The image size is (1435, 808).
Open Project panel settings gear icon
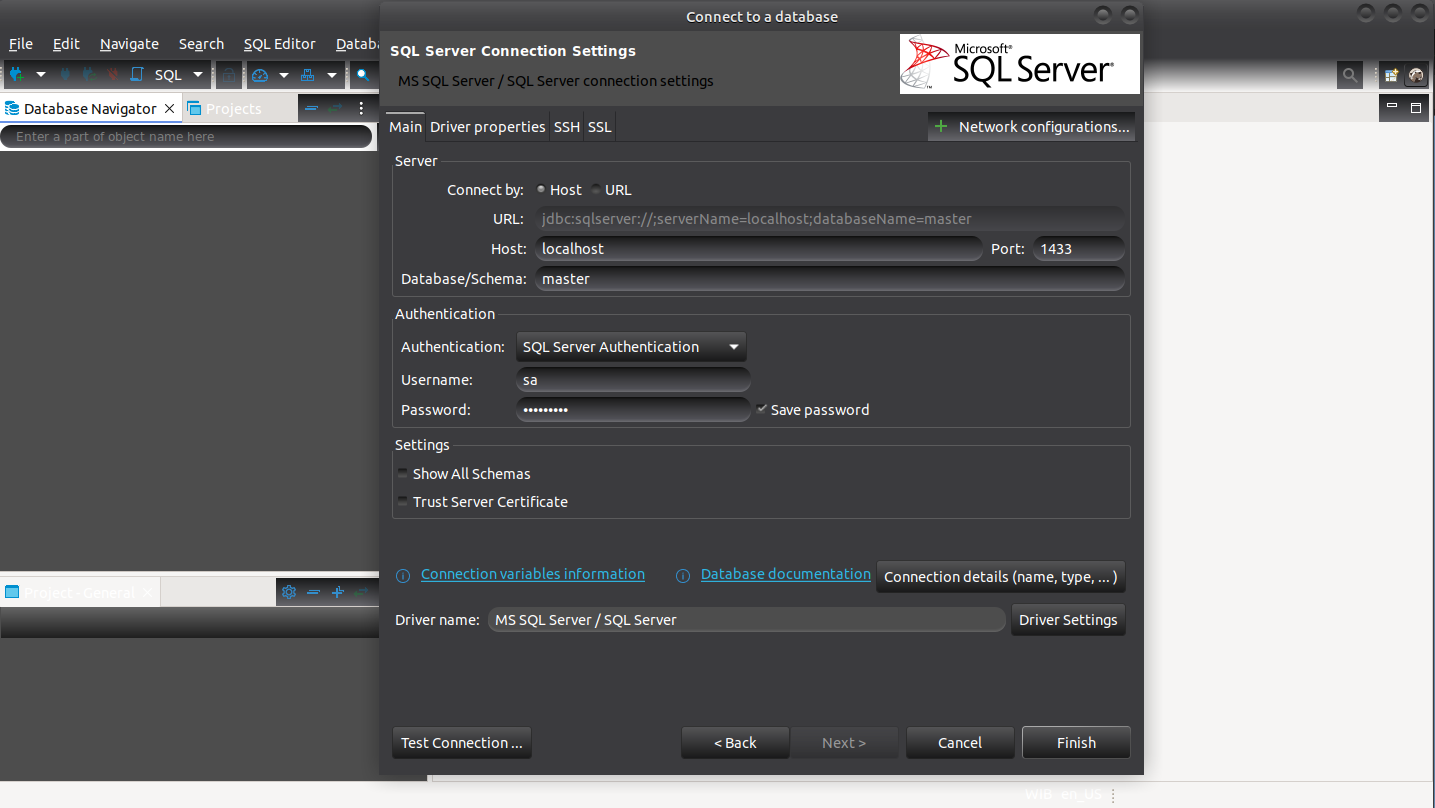coord(289,592)
